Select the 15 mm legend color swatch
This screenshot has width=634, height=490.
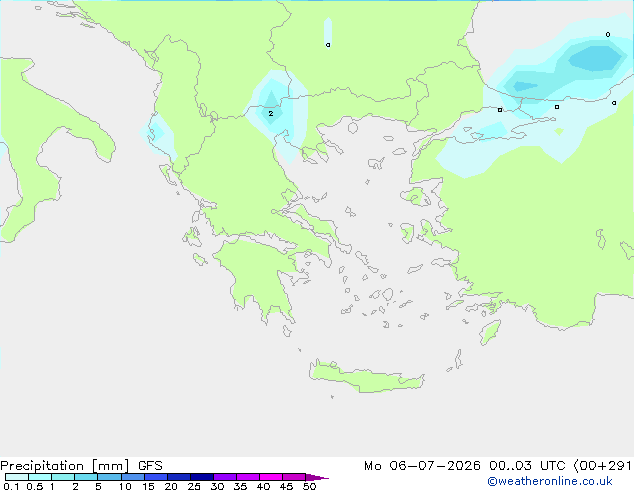pyautogui.click(x=155, y=477)
